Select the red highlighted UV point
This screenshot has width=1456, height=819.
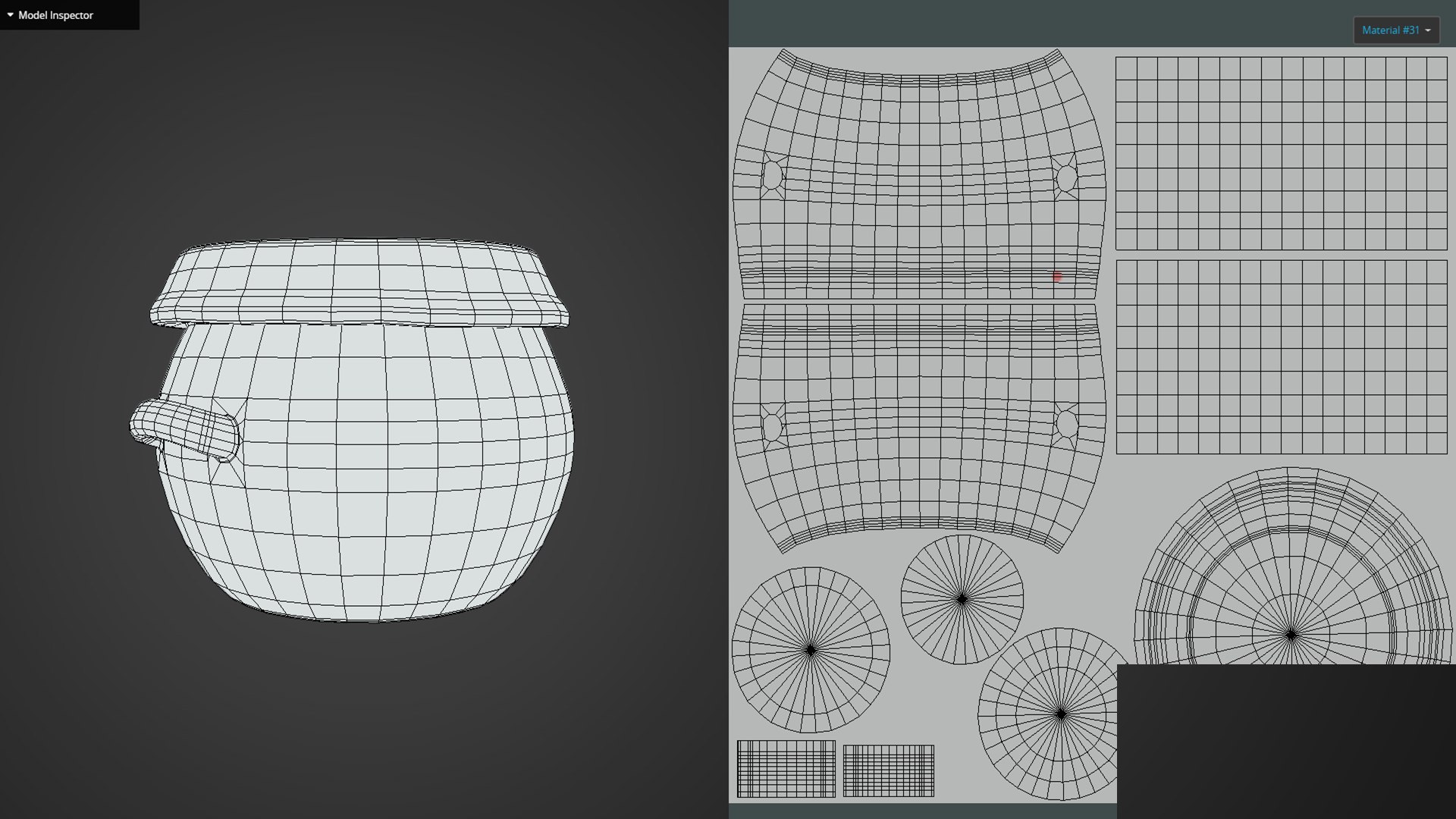coord(1058,278)
